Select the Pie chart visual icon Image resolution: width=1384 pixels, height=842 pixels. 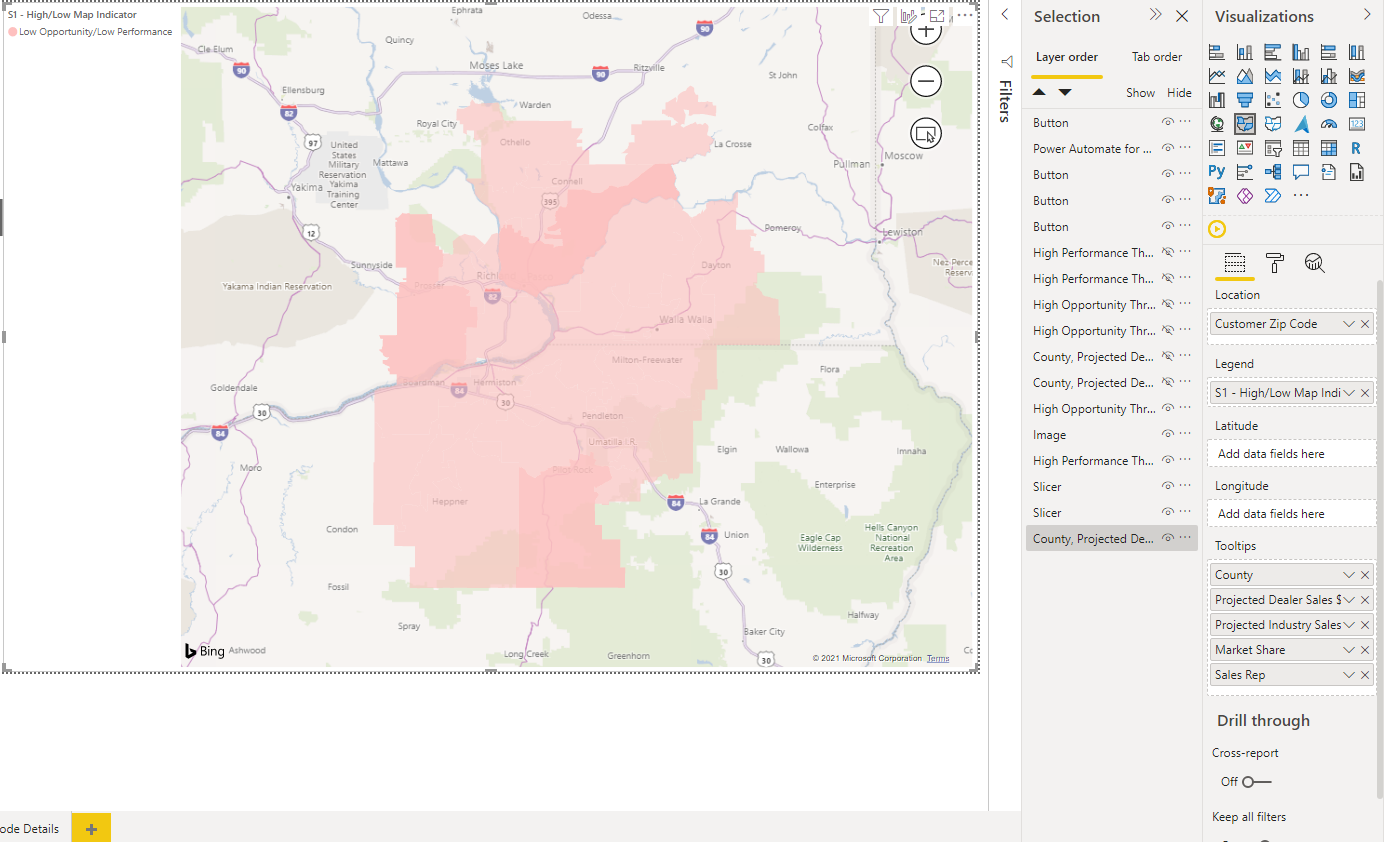pyautogui.click(x=1301, y=100)
